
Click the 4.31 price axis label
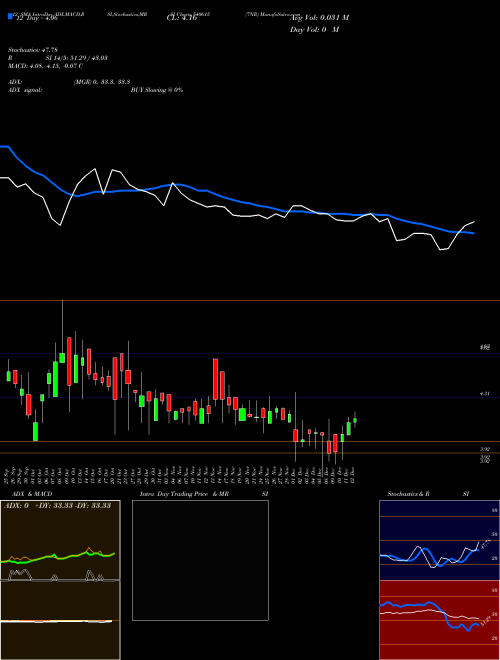(484, 394)
